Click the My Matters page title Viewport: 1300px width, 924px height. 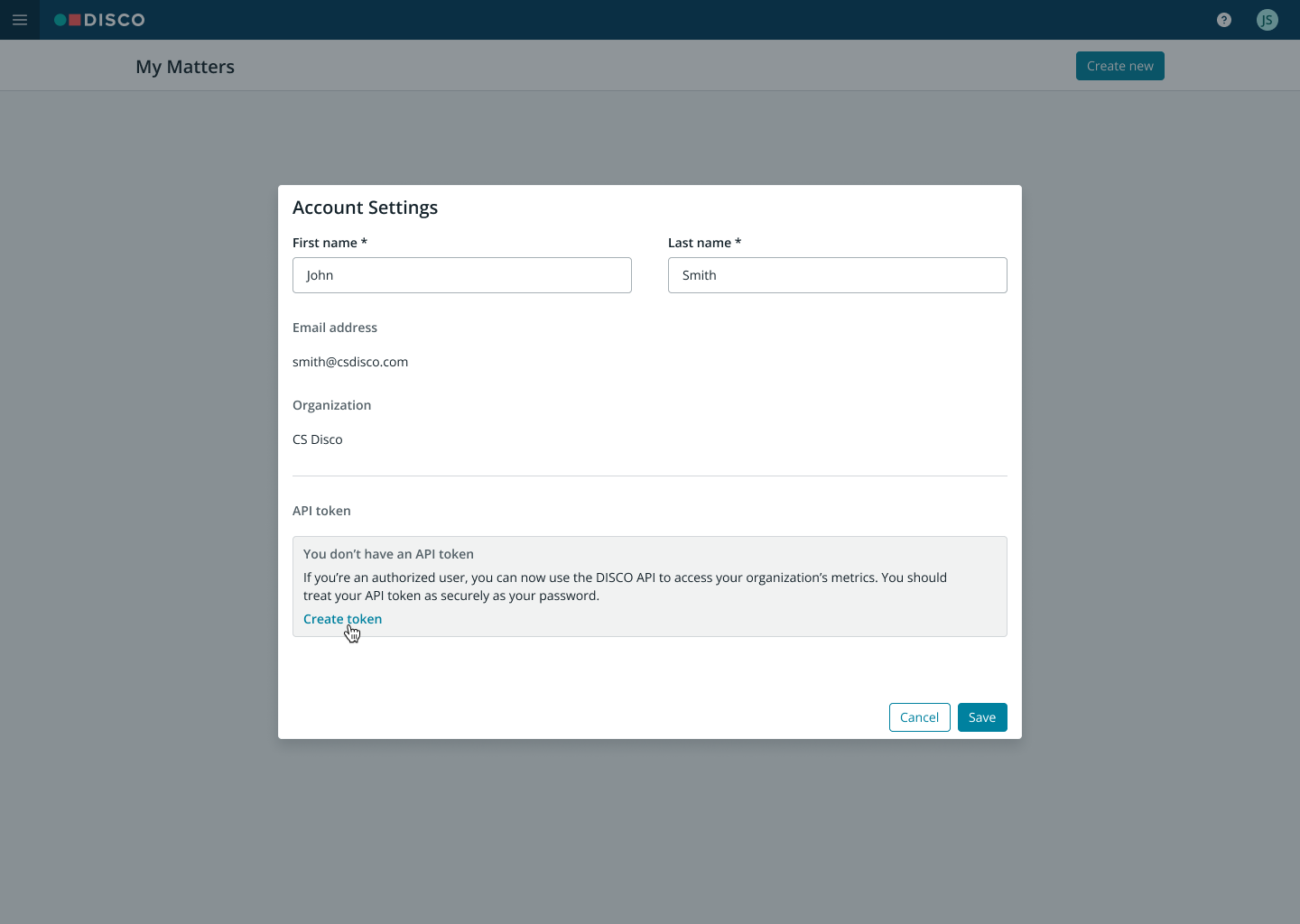coord(185,67)
